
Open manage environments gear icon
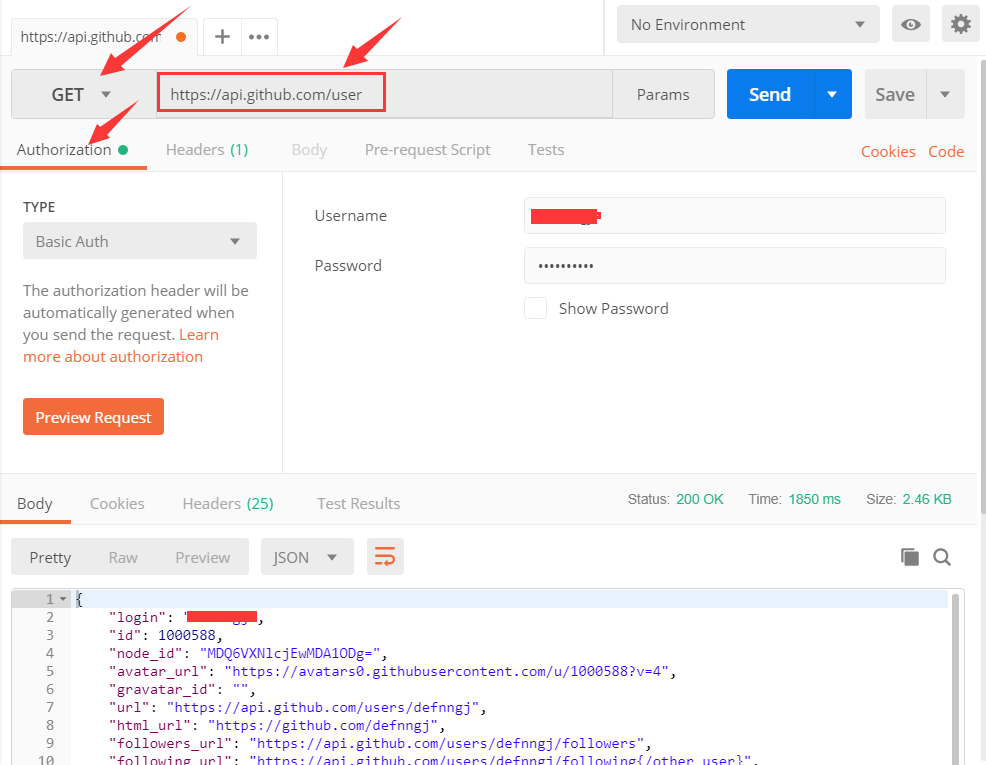[x=960, y=25]
